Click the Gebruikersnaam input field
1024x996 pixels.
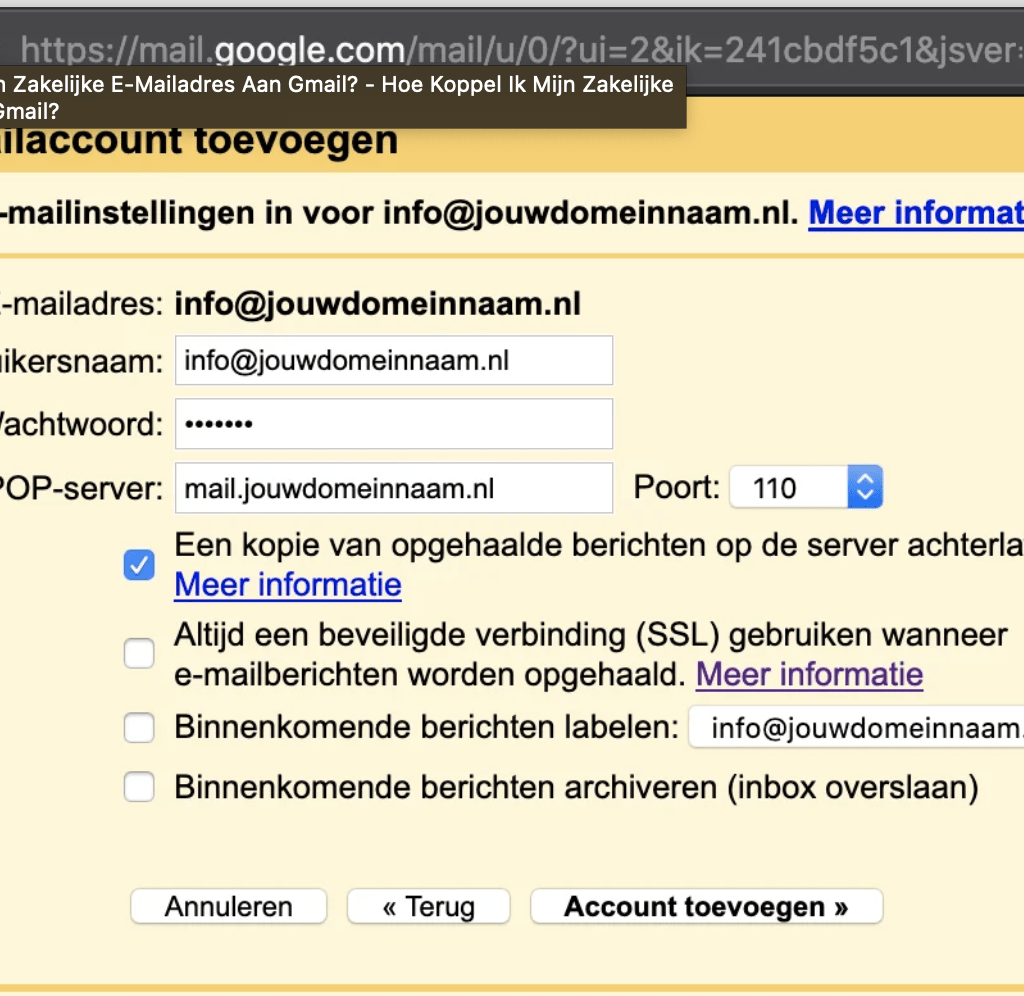(x=393, y=360)
